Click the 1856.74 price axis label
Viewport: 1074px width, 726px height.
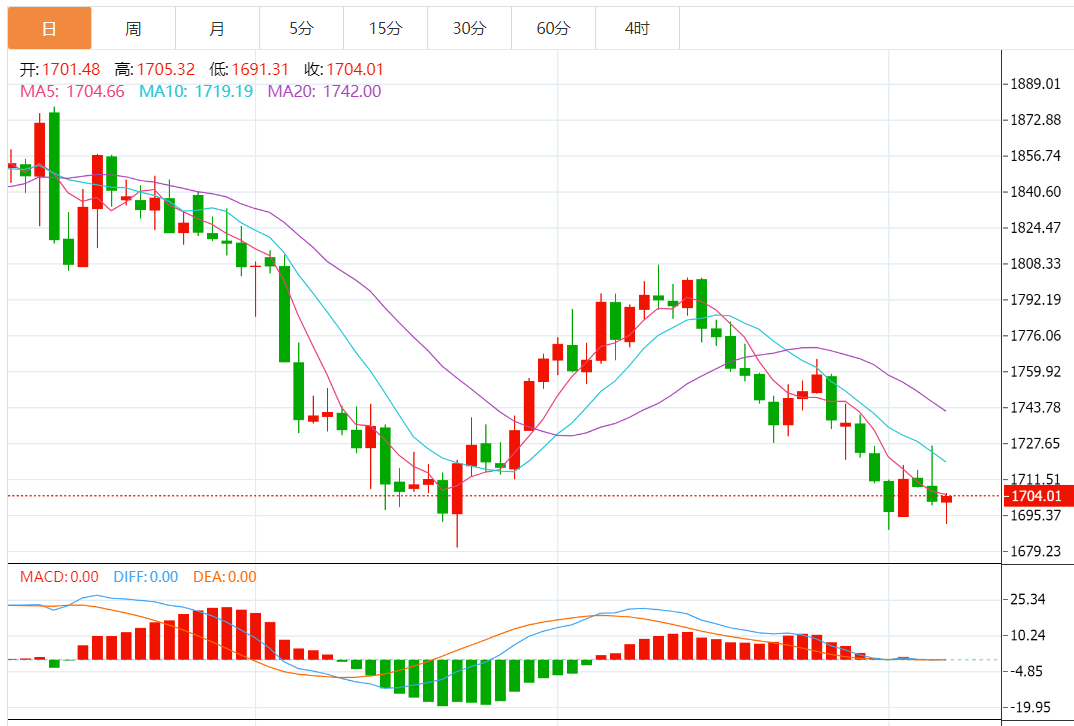[1036, 155]
